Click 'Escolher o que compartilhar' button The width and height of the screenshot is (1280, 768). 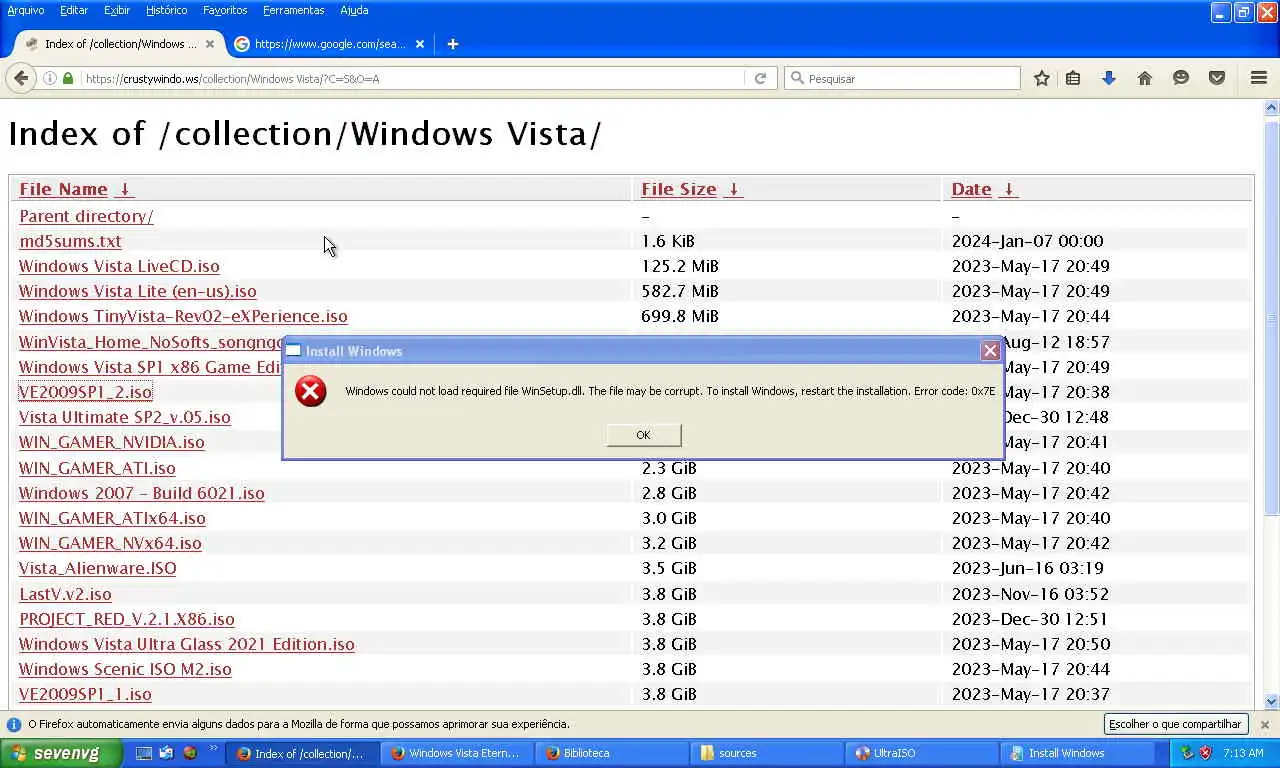click(1175, 724)
